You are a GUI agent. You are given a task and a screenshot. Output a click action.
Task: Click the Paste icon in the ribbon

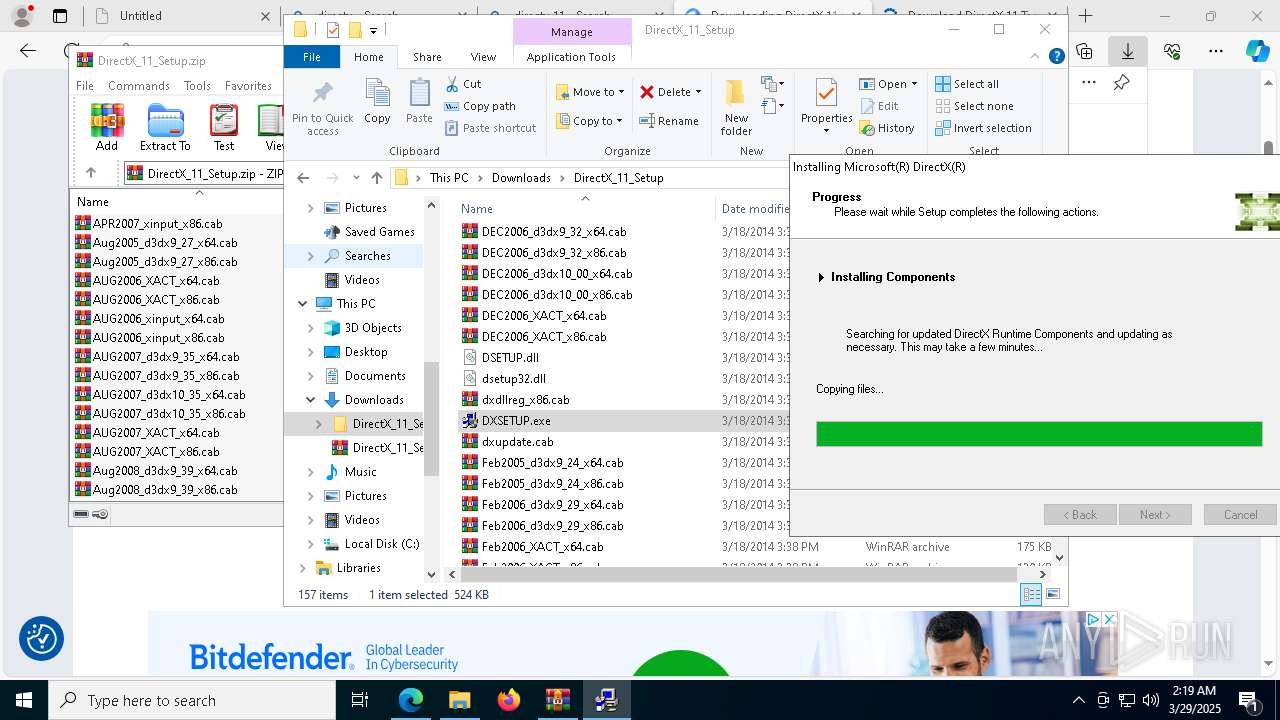(x=419, y=102)
